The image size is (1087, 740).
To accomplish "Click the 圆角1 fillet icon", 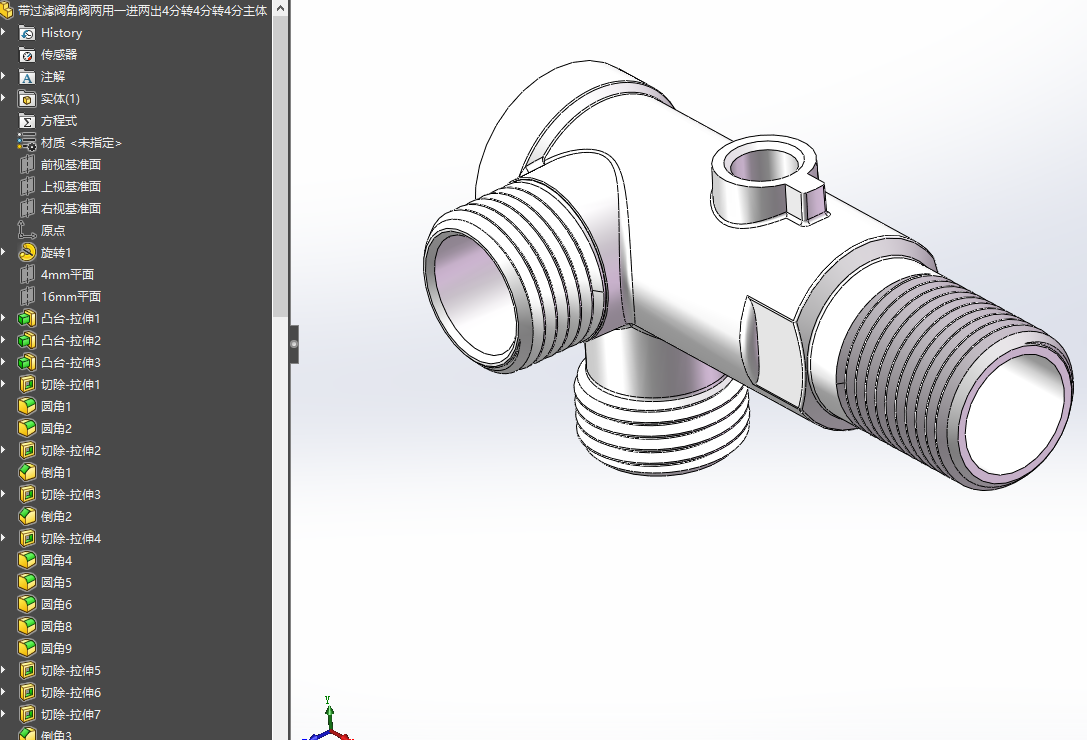I will pos(26,406).
